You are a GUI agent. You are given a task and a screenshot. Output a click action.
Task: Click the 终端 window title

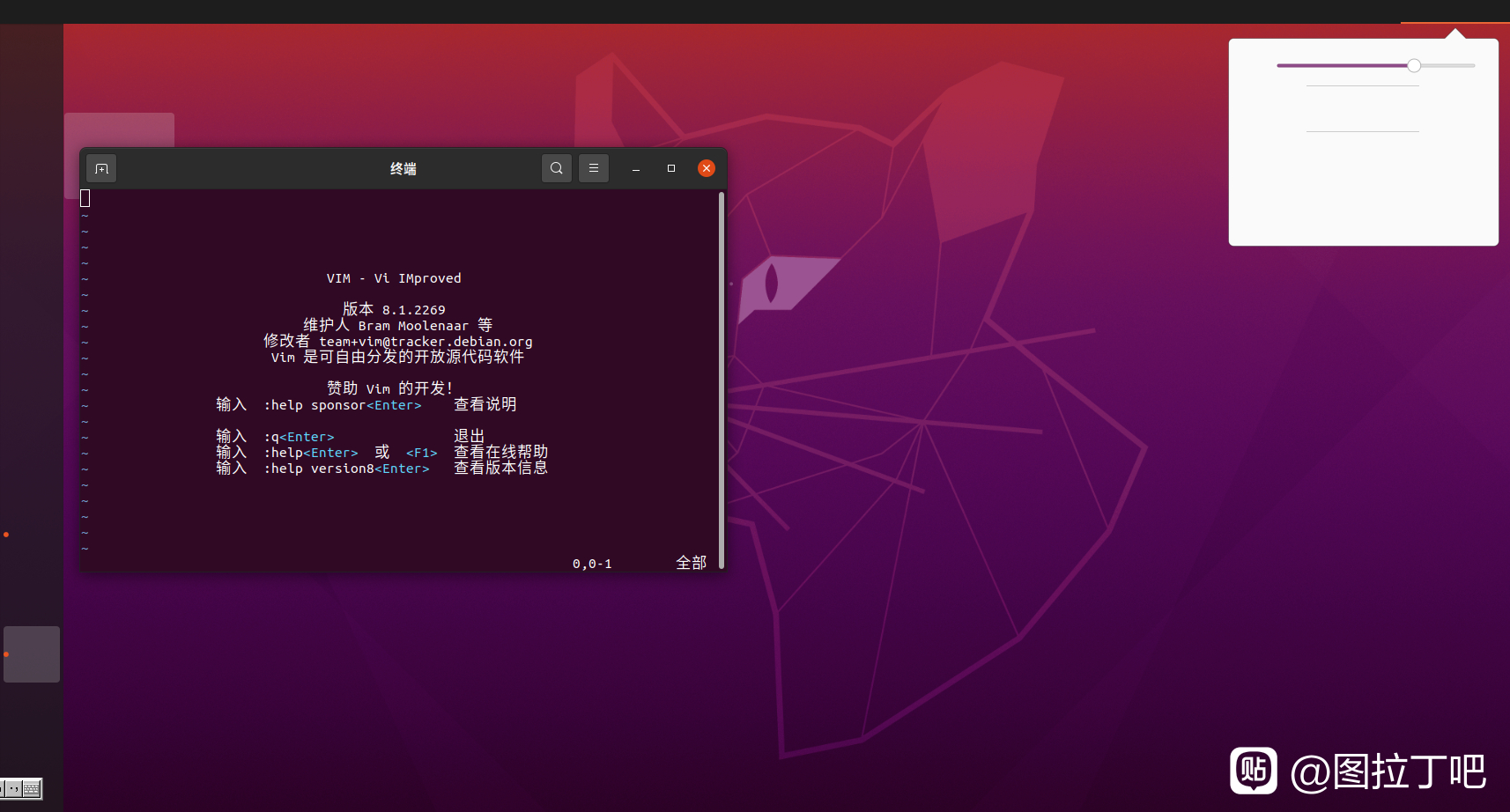(403, 168)
